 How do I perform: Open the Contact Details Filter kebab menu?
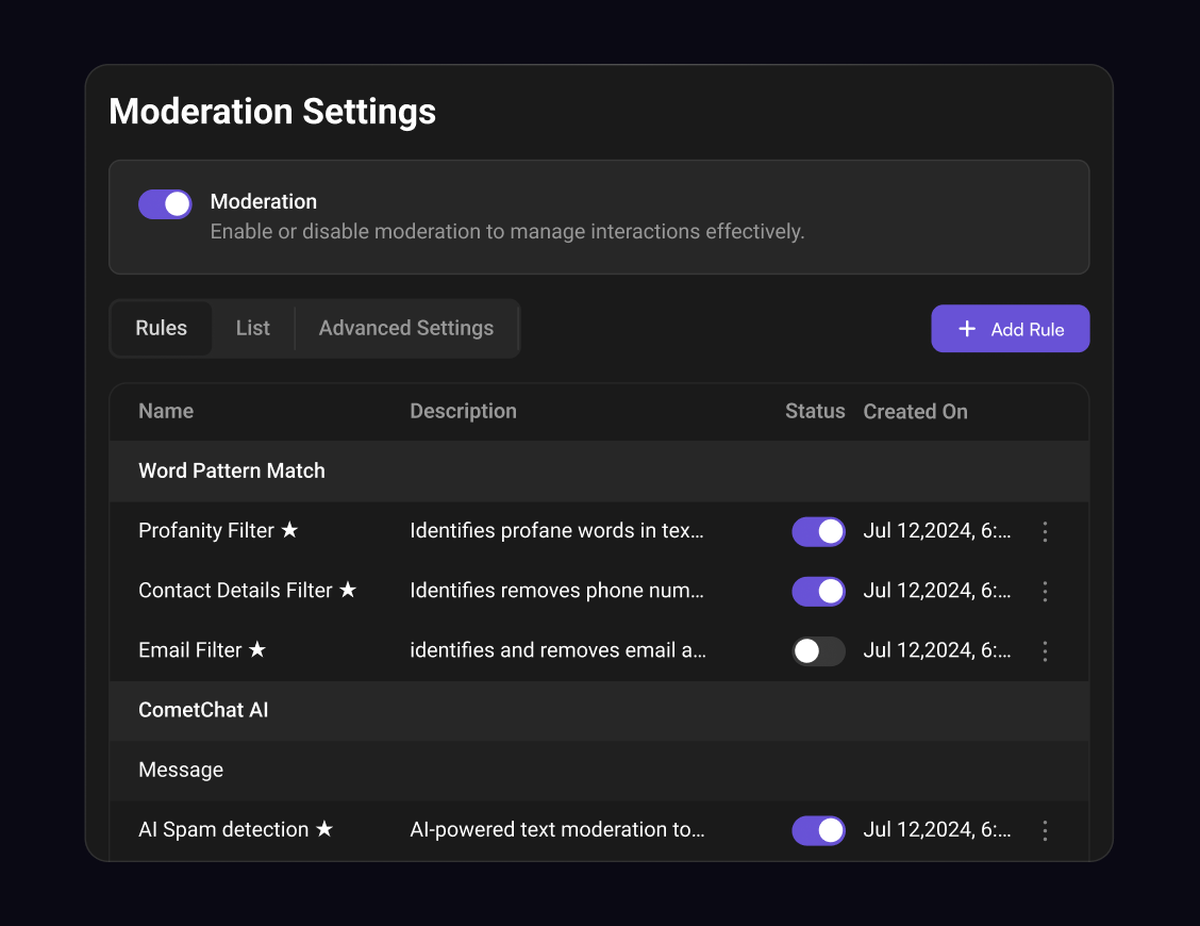[1045, 591]
